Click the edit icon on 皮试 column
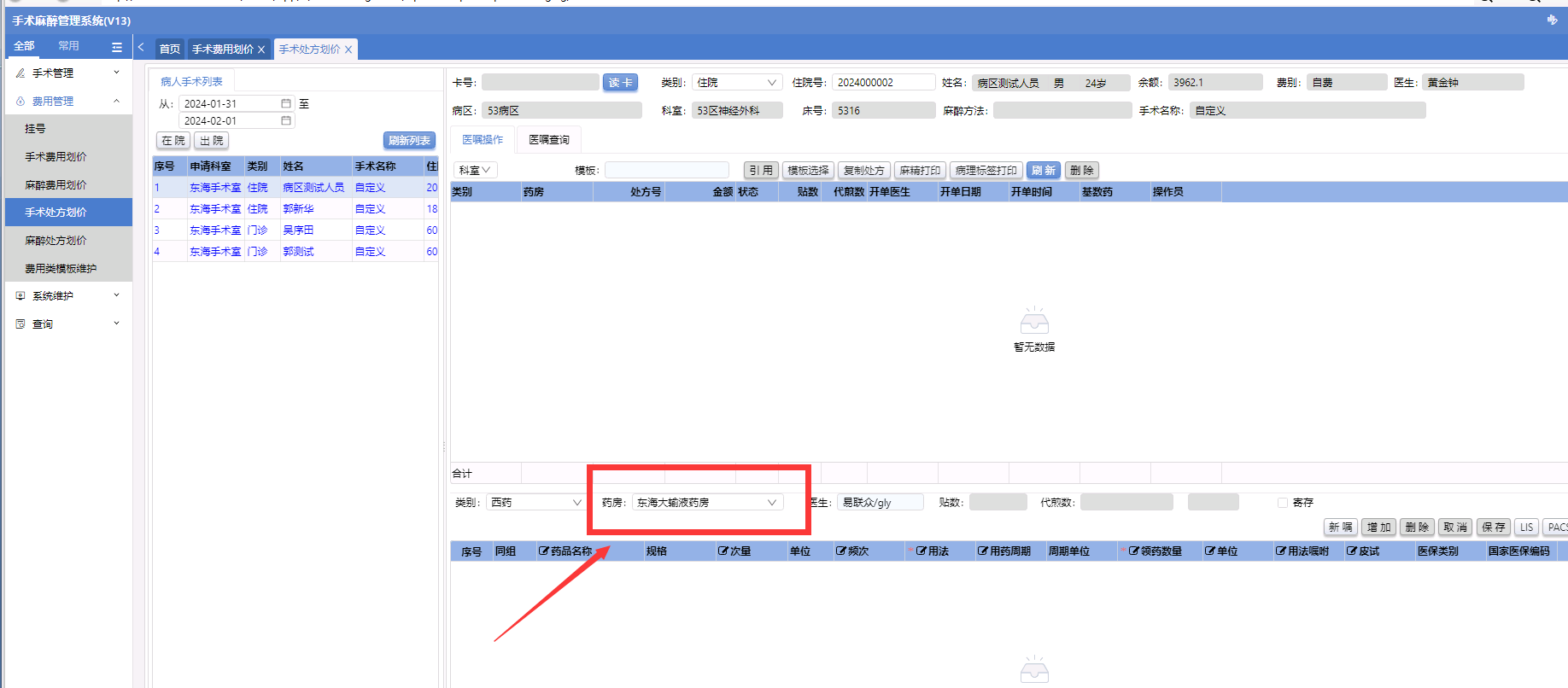The image size is (1568, 688). [1351, 551]
